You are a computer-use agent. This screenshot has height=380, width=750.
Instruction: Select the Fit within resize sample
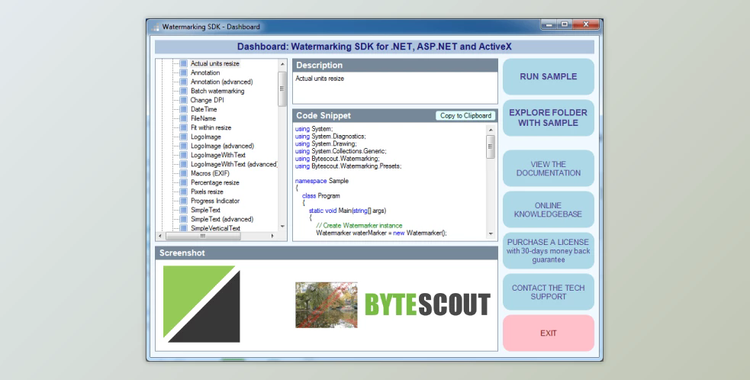point(211,128)
